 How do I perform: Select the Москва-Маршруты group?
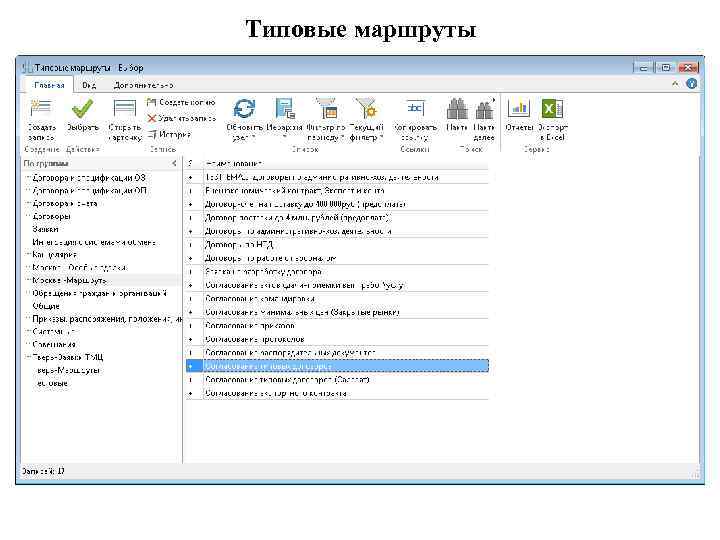(x=70, y=280)
